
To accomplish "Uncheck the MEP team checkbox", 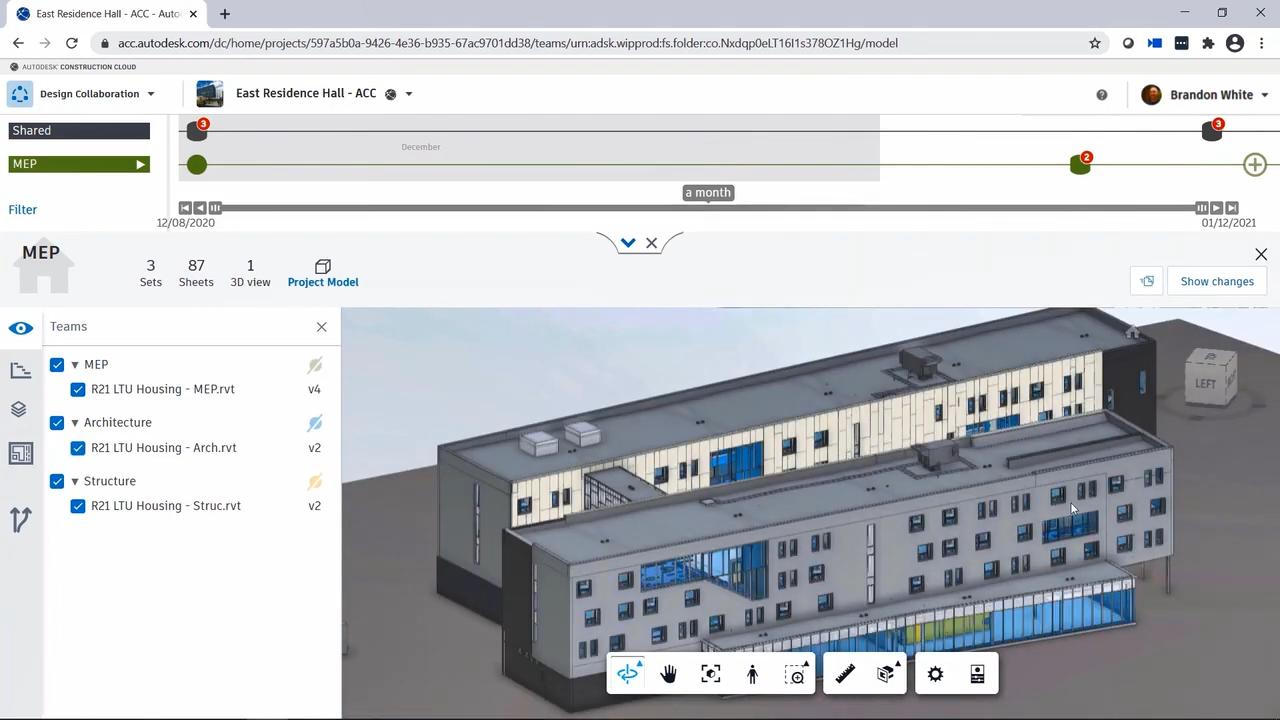I will pos(57,365).
